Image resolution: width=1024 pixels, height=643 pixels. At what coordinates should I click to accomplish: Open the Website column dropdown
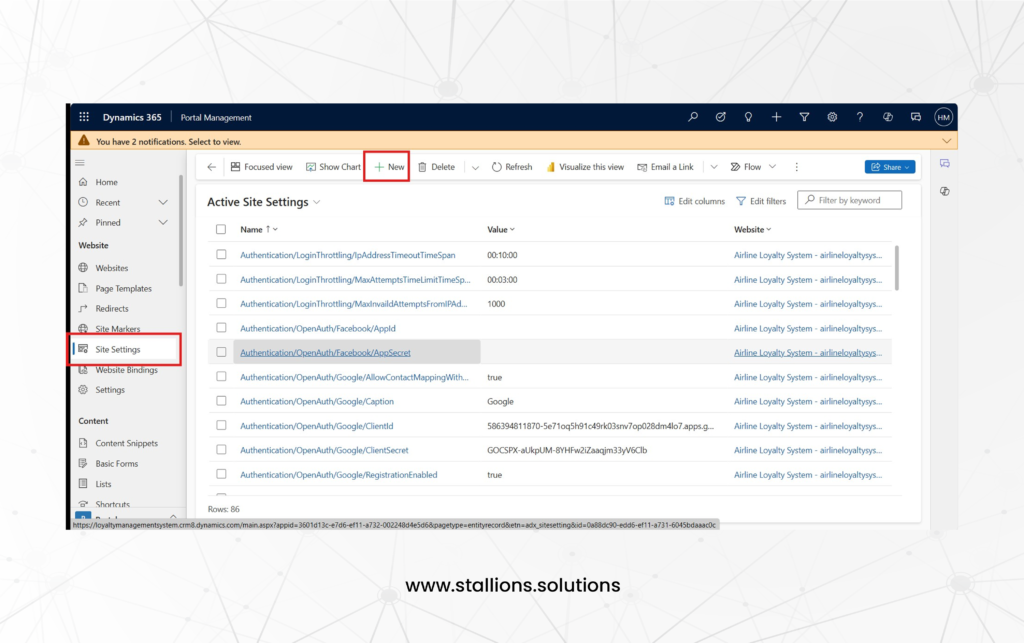[769, 229]
